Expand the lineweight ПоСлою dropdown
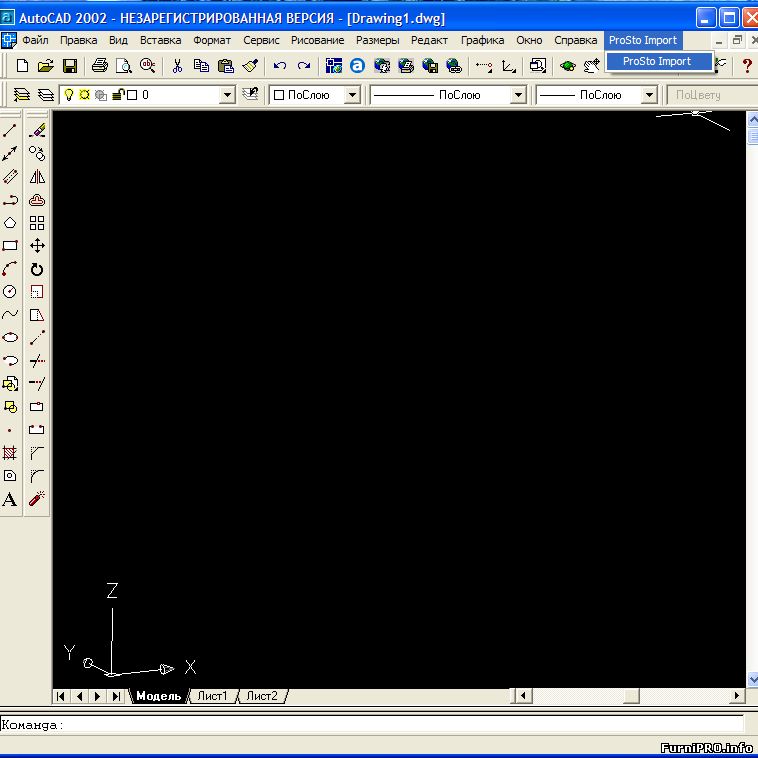Viewport: 758px width, 758px height. [650, 95]
